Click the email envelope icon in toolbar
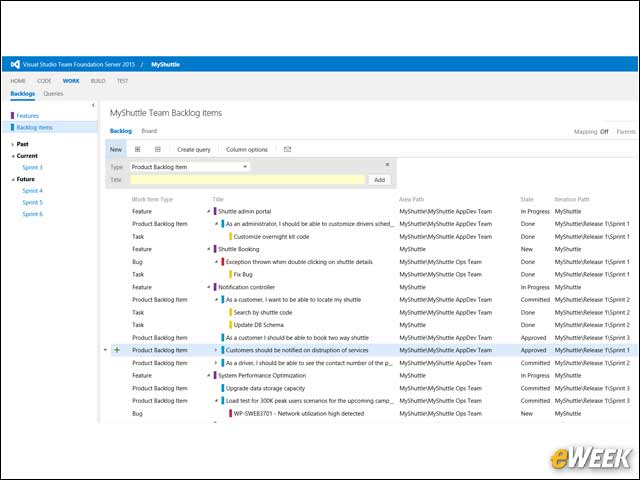The height and width of the screenshot is (480, 640). click(287, 149)
